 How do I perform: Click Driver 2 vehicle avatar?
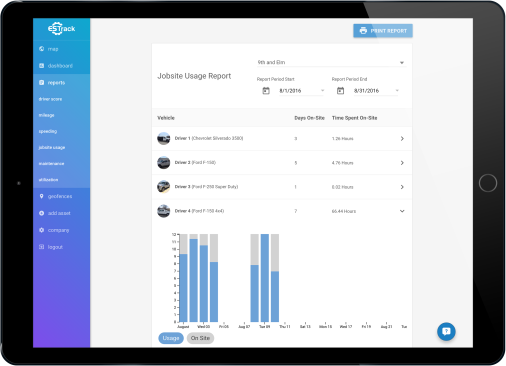click(x=164, y=163)
